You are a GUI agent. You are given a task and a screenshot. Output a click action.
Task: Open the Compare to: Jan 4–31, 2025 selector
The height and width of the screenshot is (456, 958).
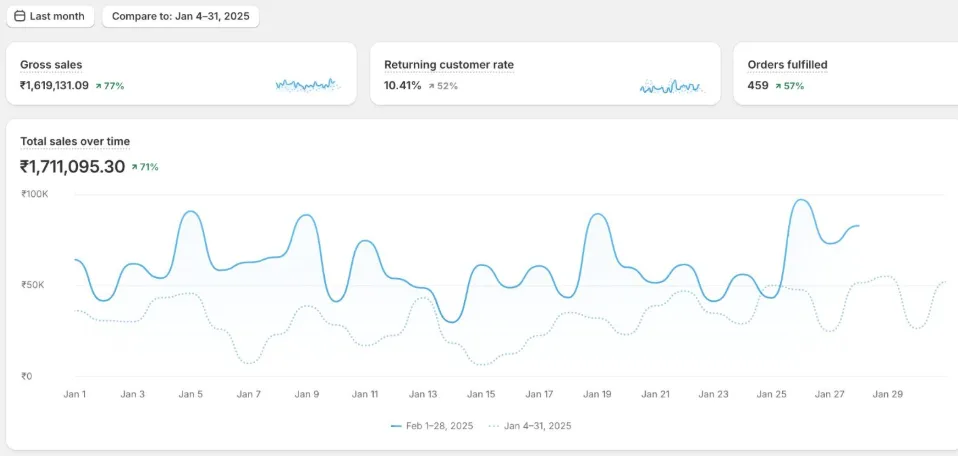point(181,17)
